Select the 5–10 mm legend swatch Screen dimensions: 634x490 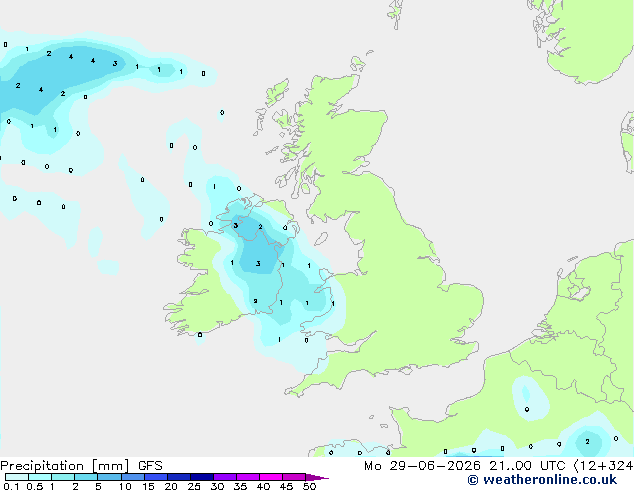tap(110, 477)
